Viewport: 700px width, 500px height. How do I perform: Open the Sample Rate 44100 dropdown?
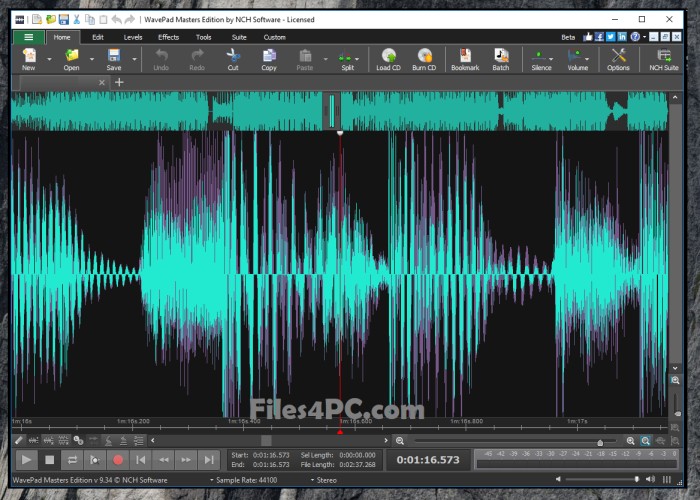click(x=244, y=480)
